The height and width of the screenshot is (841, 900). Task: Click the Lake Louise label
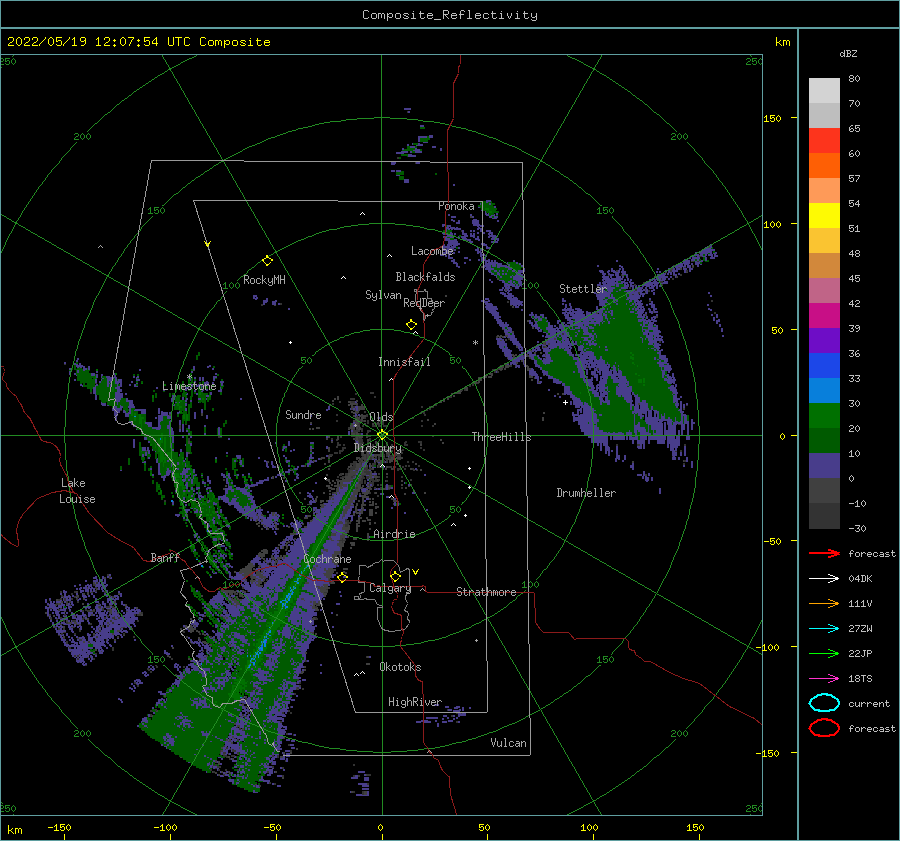tap(77, 491)
